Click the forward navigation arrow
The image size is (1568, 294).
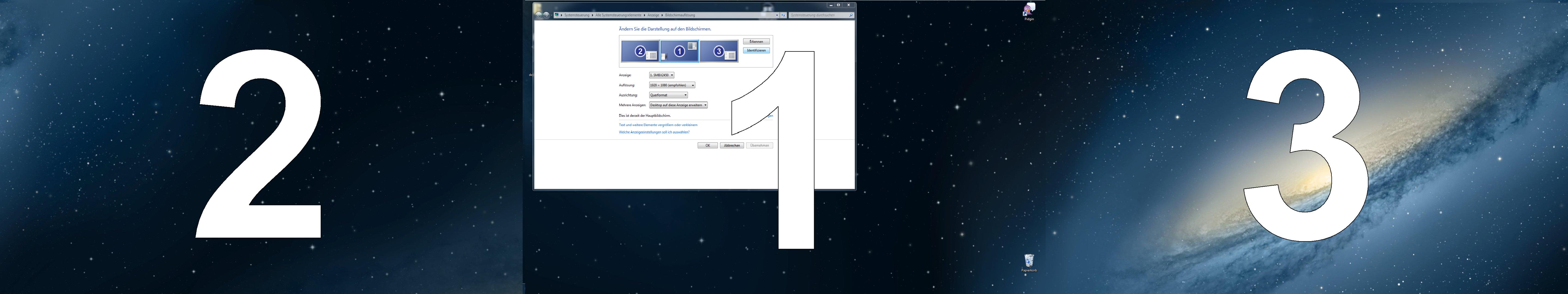(546, 15)
